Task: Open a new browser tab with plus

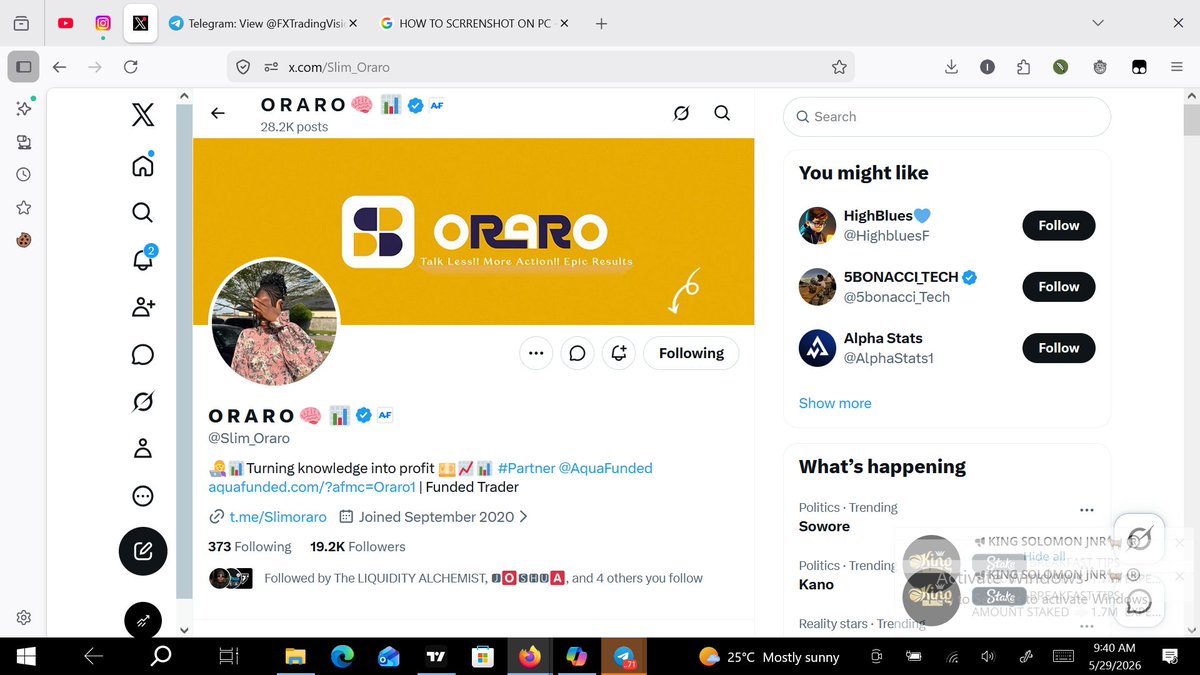Action: pyautogui.click(x=601, y=23)
